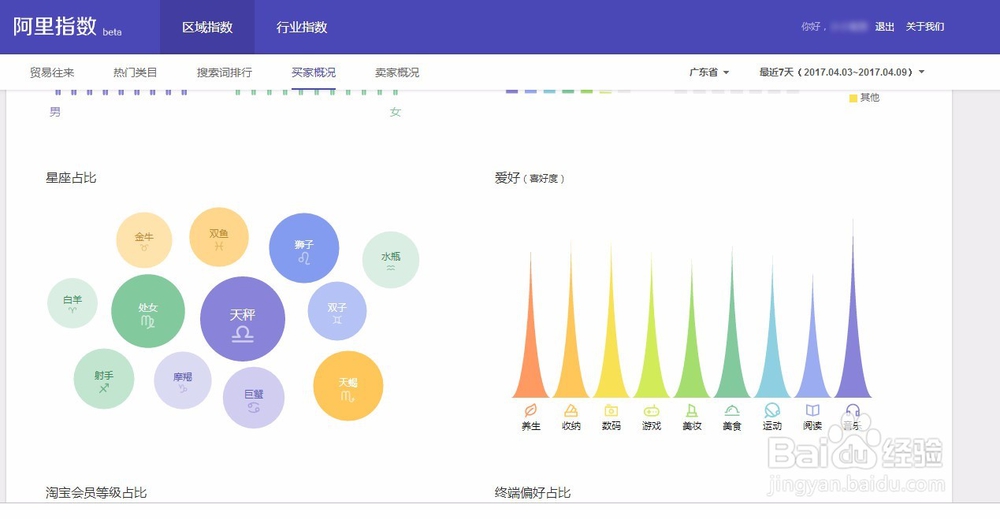Screen dimensions: 1000x519
Task: Go to 搜索词排行 sub-tab
Action: click(x=224, y=72)
